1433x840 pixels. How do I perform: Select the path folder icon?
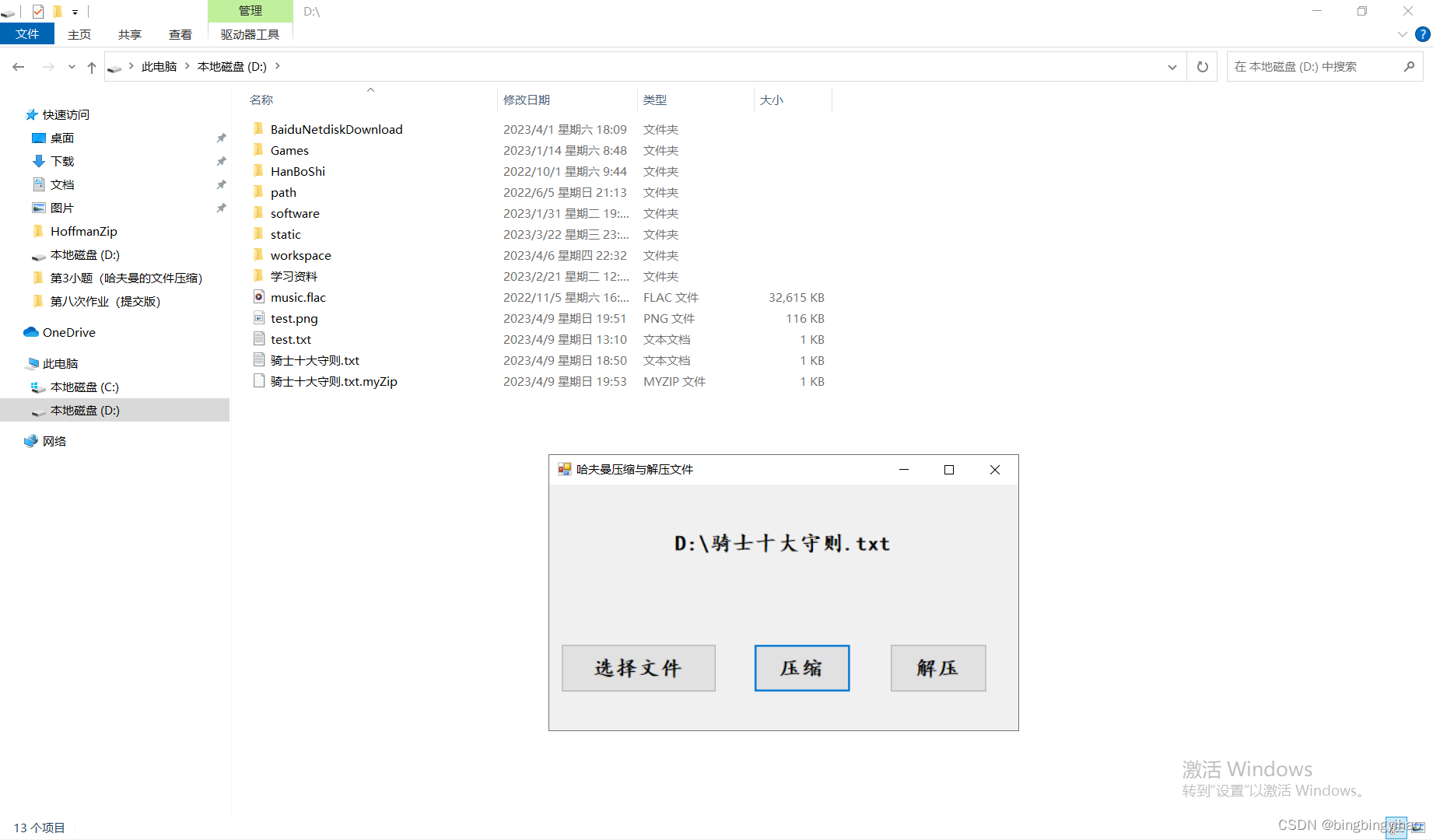pos(258,191)
